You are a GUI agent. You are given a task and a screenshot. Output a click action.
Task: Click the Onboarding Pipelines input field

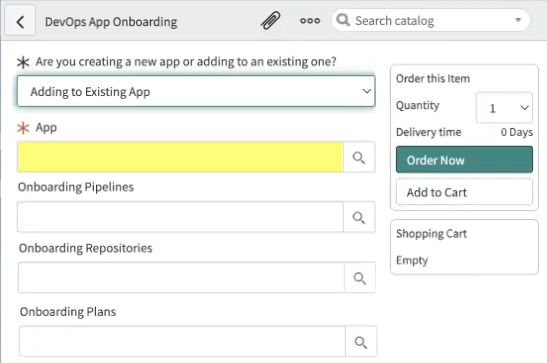coord(180,217)
